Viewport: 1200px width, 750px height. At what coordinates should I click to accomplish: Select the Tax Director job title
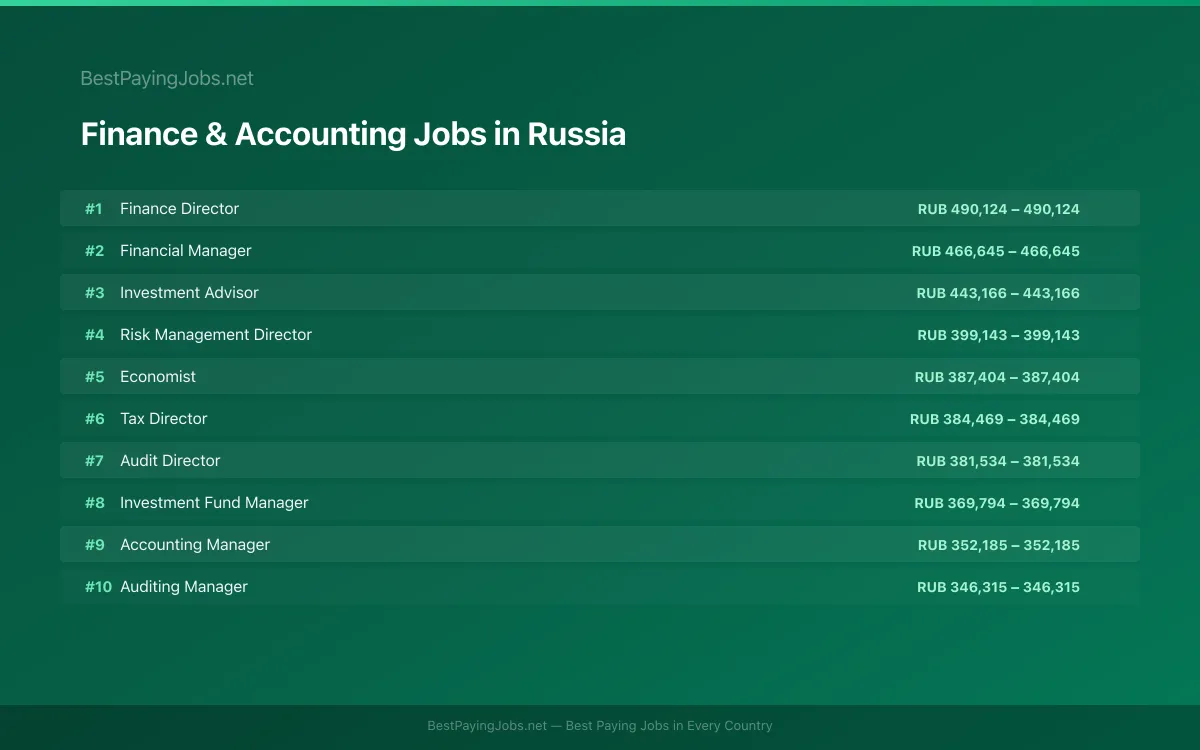(x=164, y=419)
